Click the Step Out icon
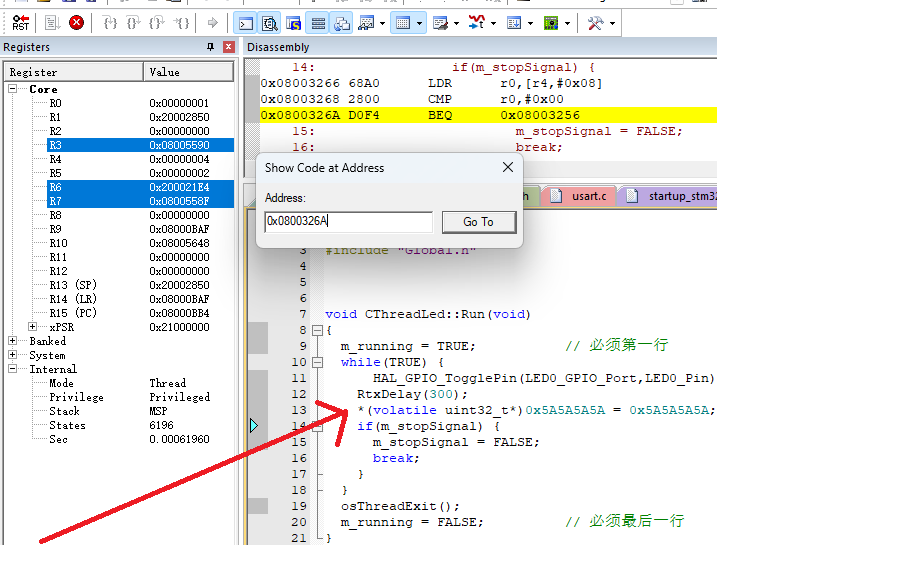The height and width of the screenshot is (563, 906). point(157,23)
